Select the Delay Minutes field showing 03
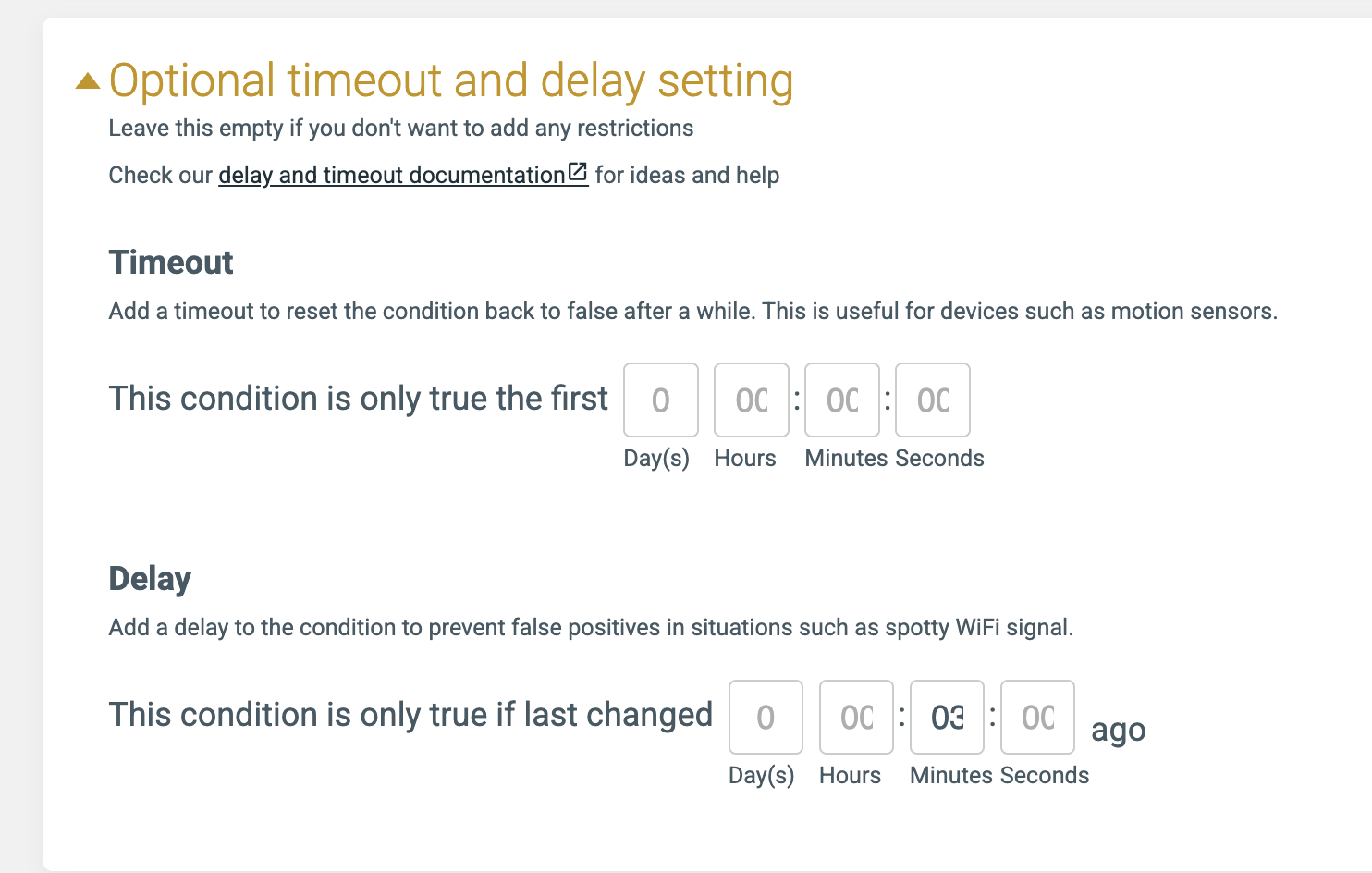Screen dimensions: 1372x873 click(947, 717)
